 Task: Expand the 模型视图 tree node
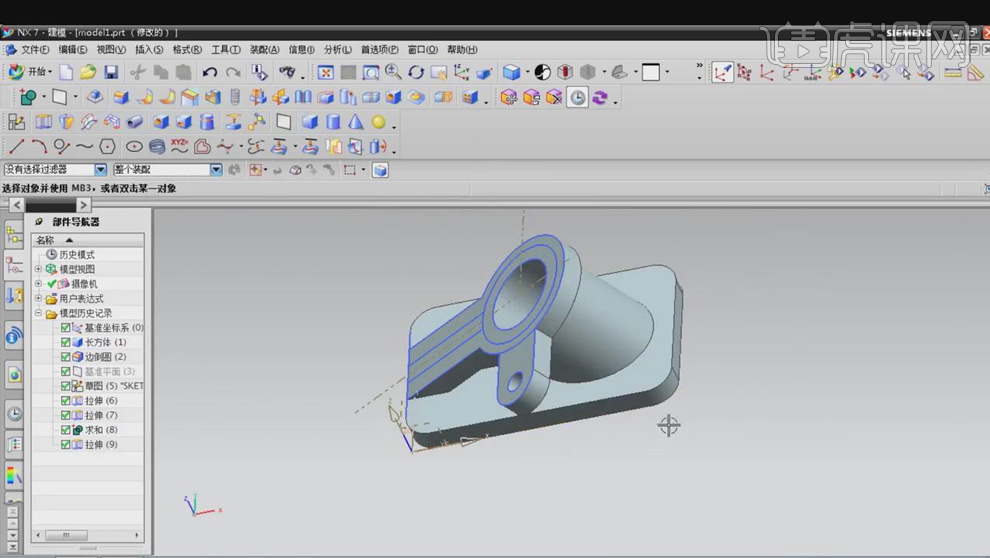click(39, 269)
